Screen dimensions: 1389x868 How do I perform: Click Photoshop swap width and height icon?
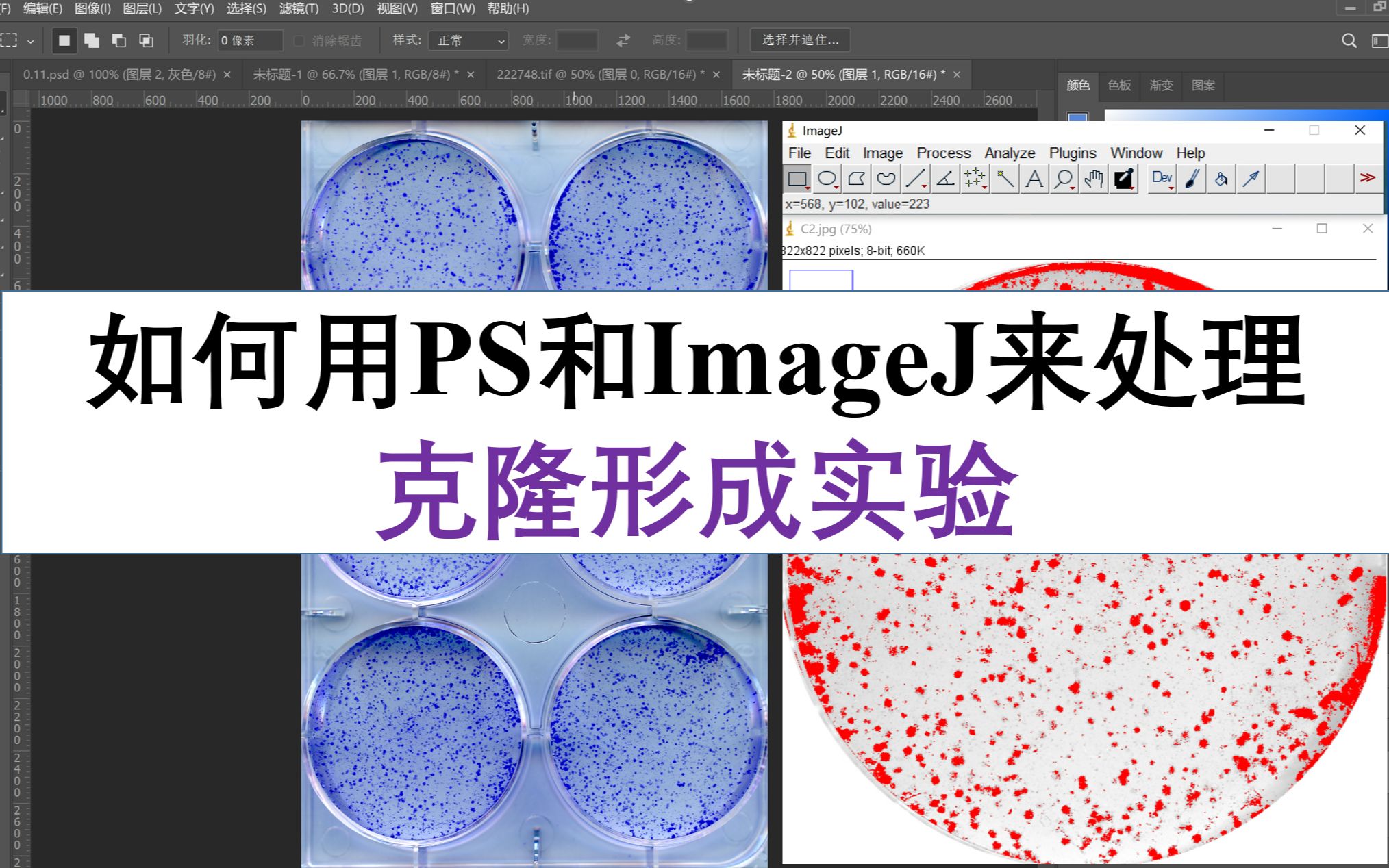[x=623, y=40]
